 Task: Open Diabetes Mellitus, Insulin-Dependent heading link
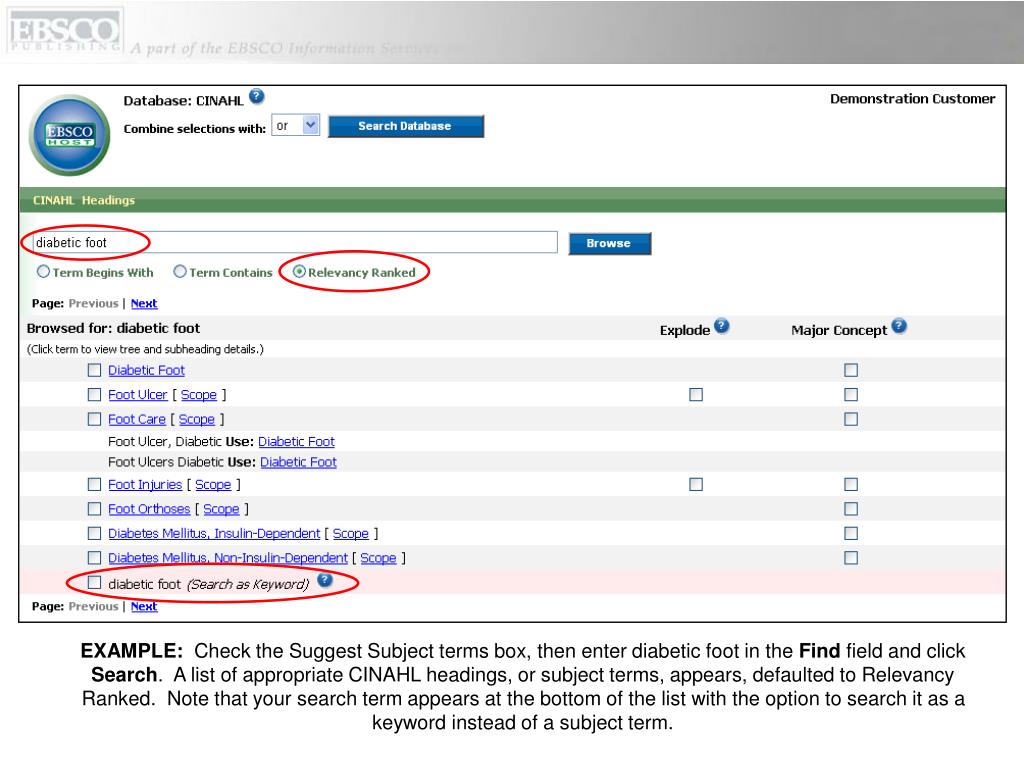[x=214, y=534]
